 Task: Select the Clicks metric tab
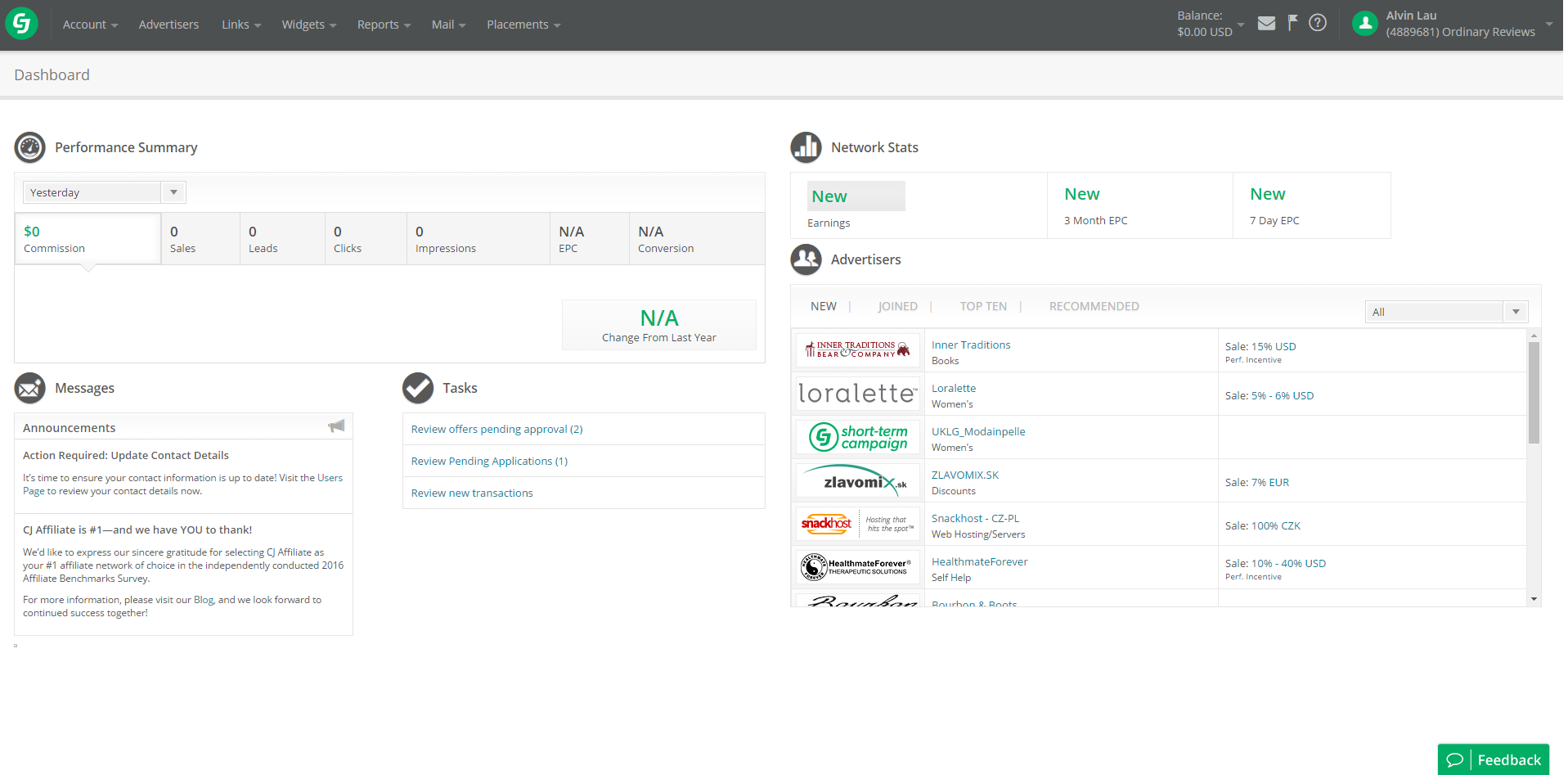pos(366,239)
